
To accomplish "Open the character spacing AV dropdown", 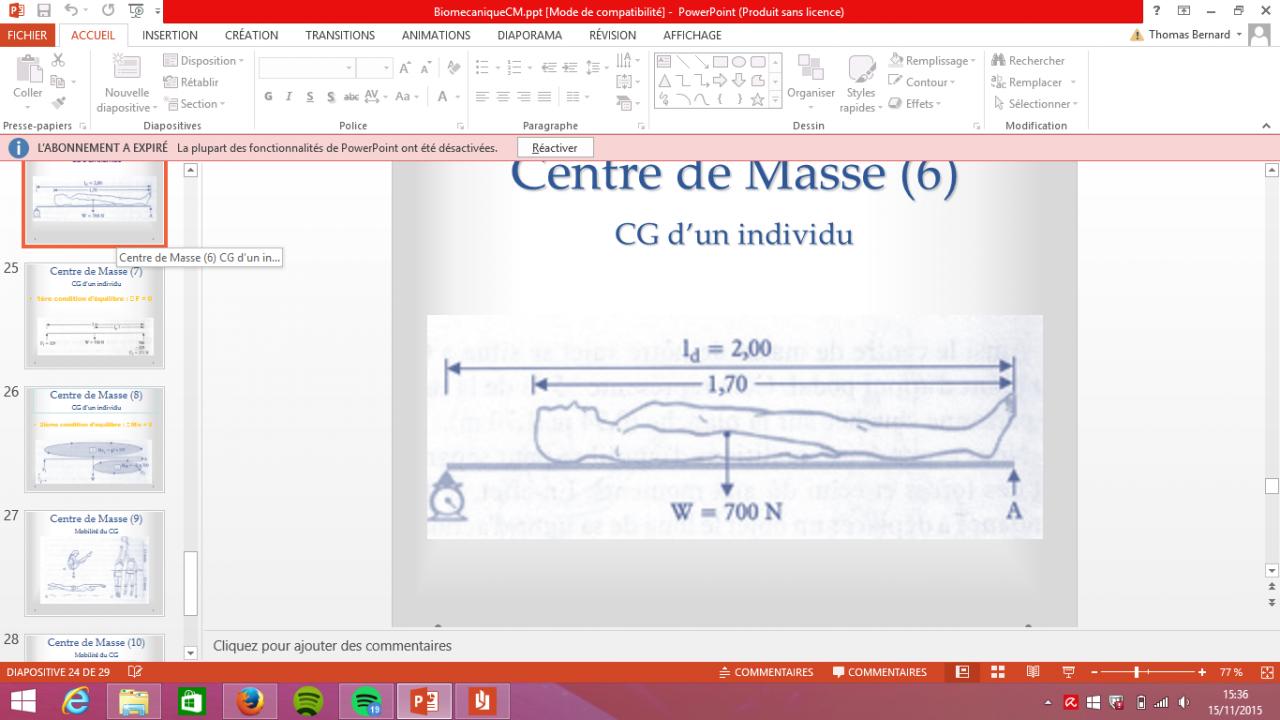I will point(377,97).
